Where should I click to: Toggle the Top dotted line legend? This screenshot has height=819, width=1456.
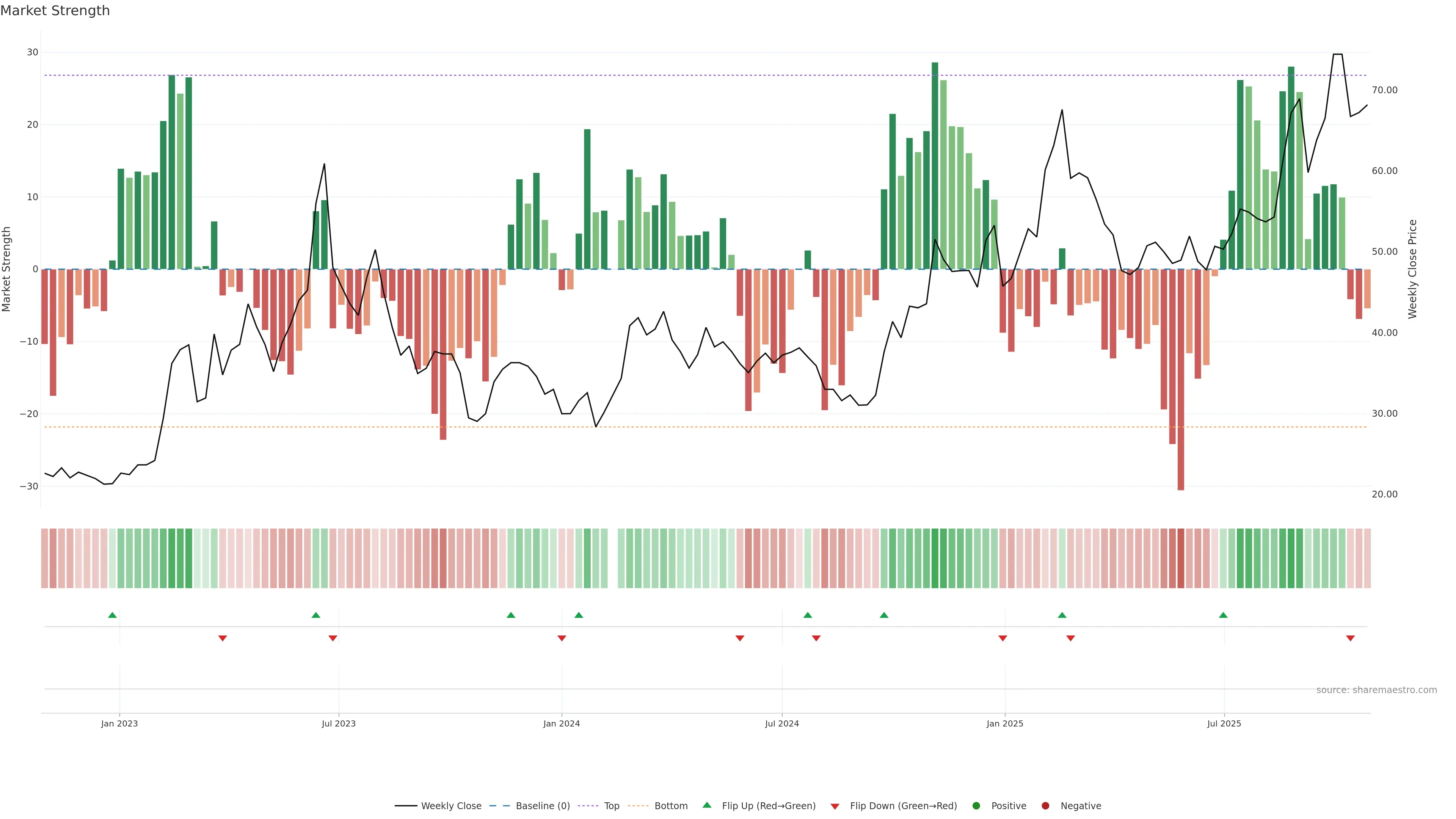click(611, 806)
